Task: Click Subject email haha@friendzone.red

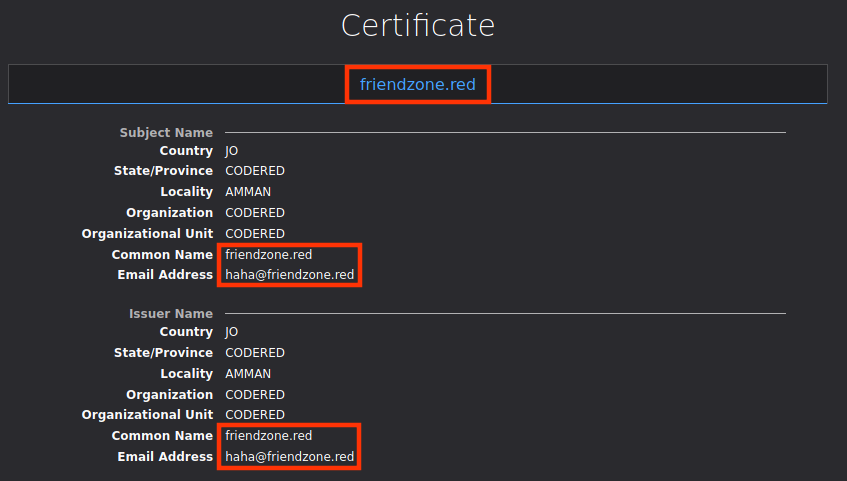Action: tap(289, 275)
